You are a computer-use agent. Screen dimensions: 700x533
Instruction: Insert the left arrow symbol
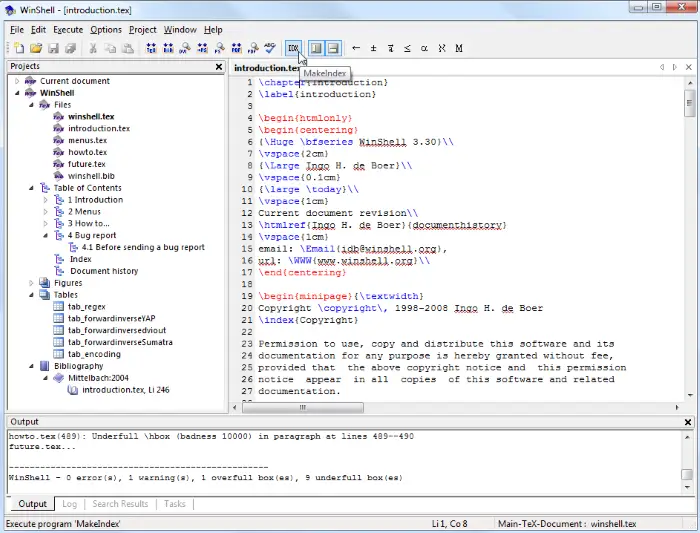356,48
